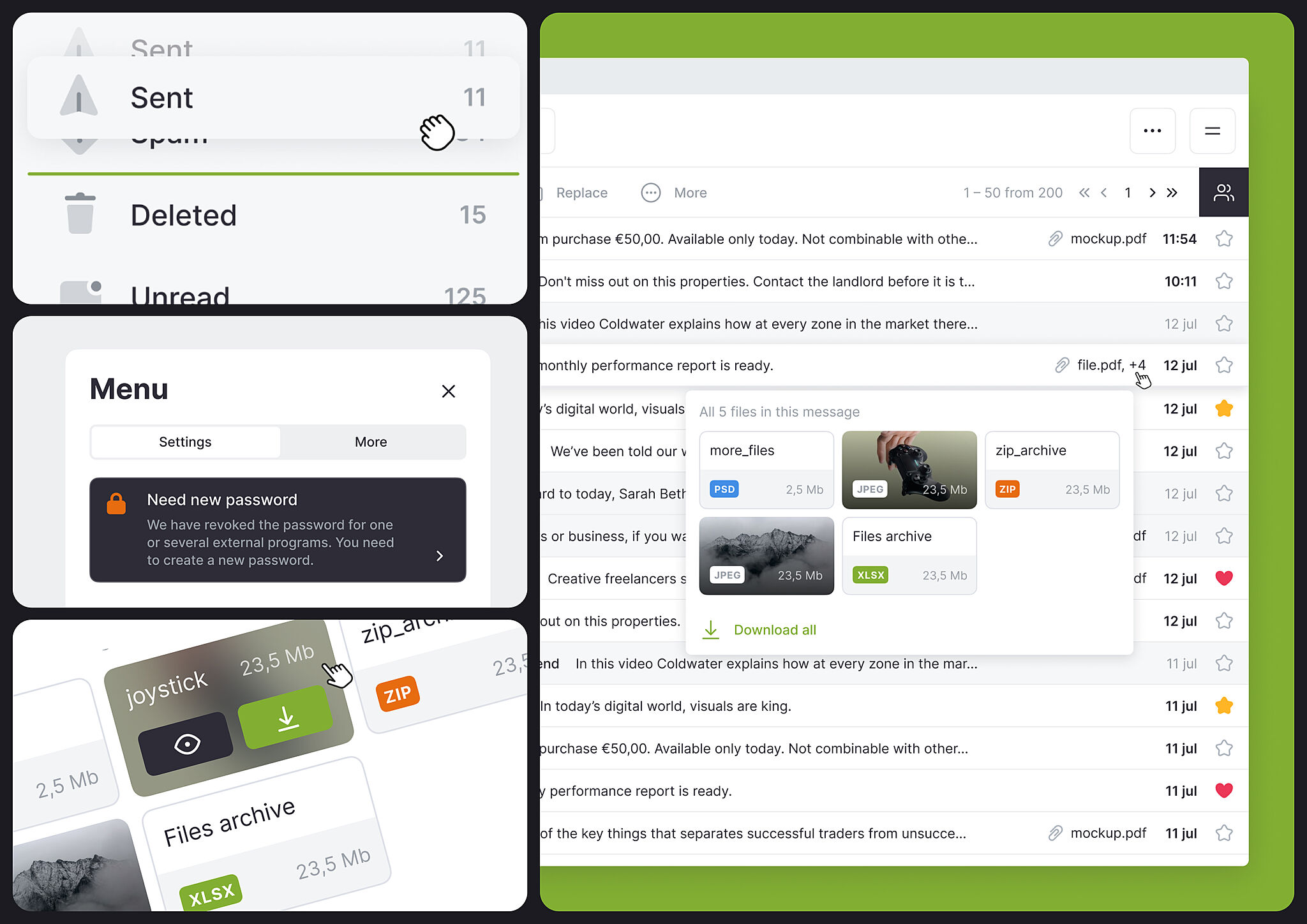Unstar the gold-starred 12 jul digital world email
Screen dimensions: 1307x924
pyautogui.click(x=1224, y=408)
